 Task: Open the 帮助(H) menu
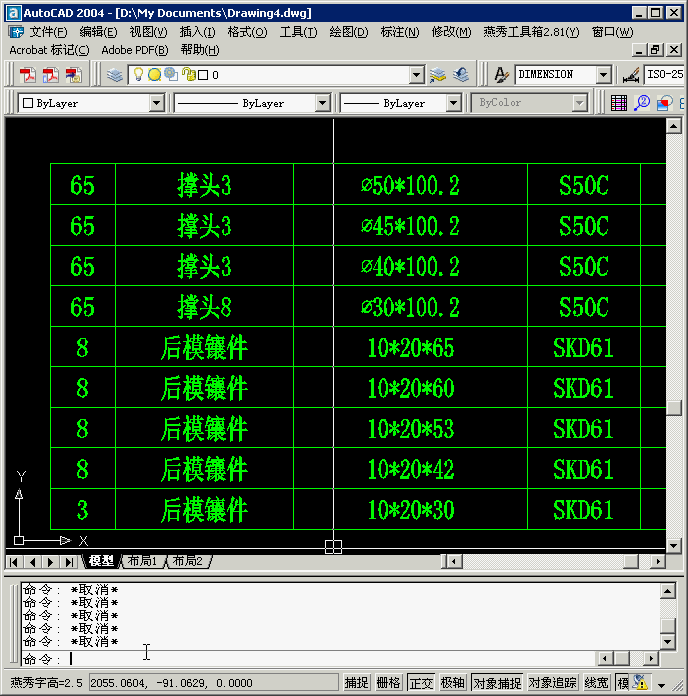(200, 50)
